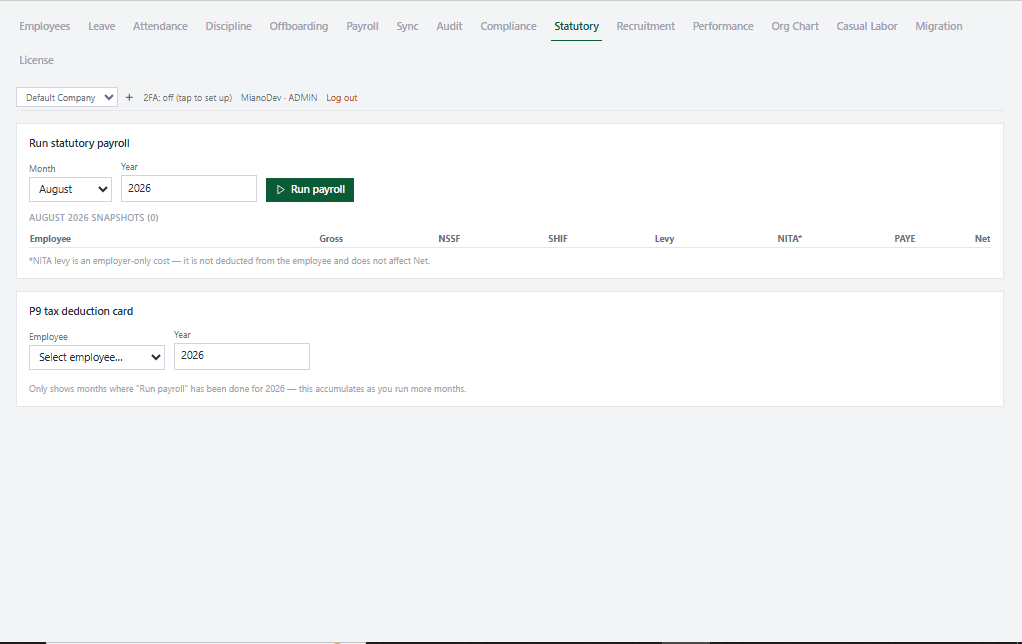Click the green Run payroll button

pyautogui.click(x=310, y=190)
